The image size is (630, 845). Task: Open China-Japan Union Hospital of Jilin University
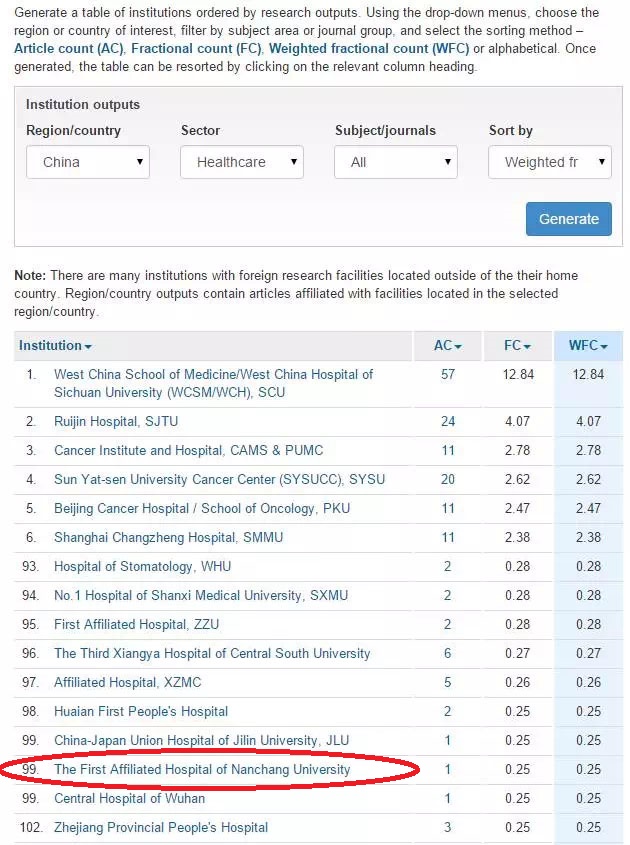[202, 741]
